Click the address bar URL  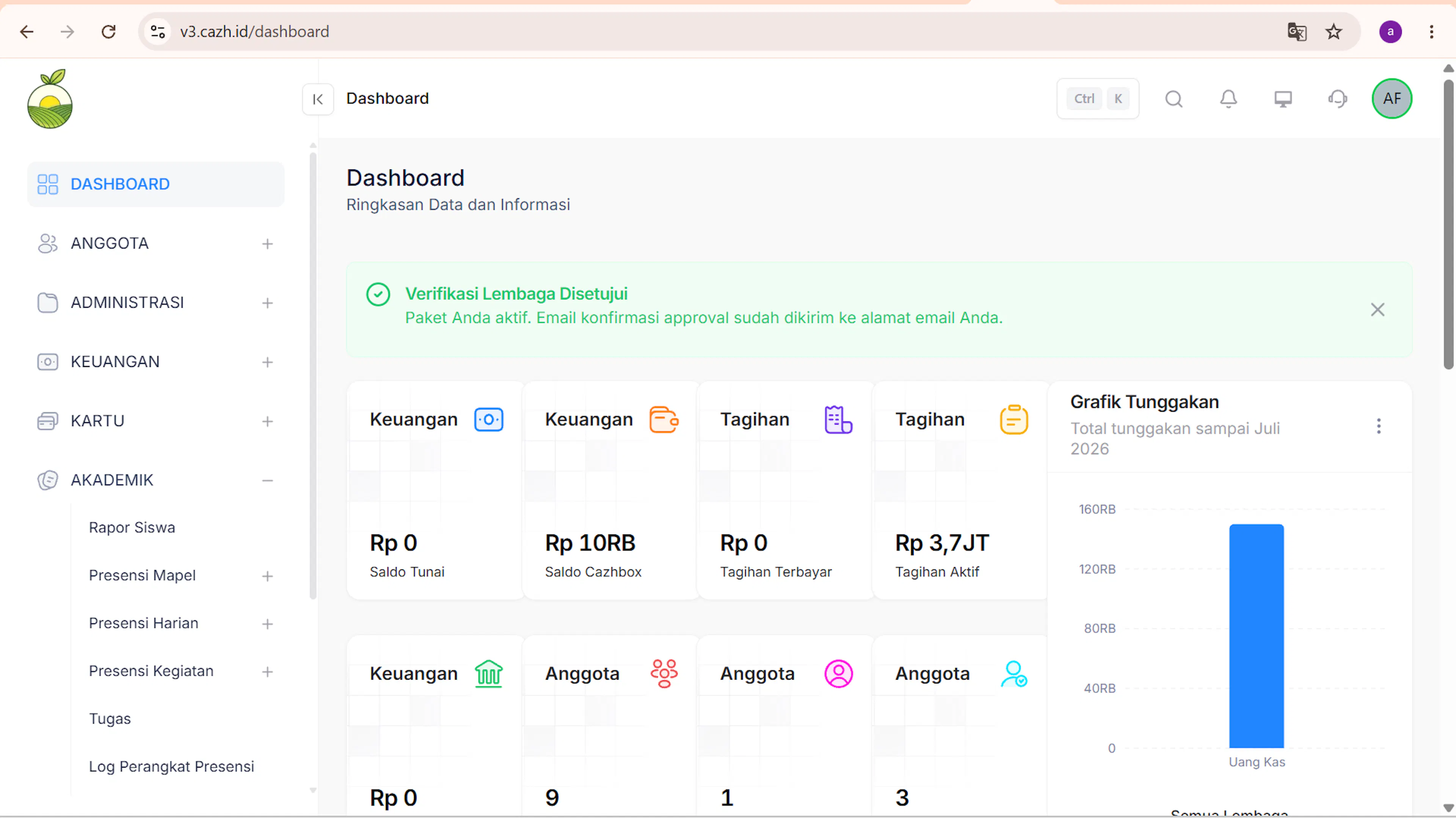[254, 31]
